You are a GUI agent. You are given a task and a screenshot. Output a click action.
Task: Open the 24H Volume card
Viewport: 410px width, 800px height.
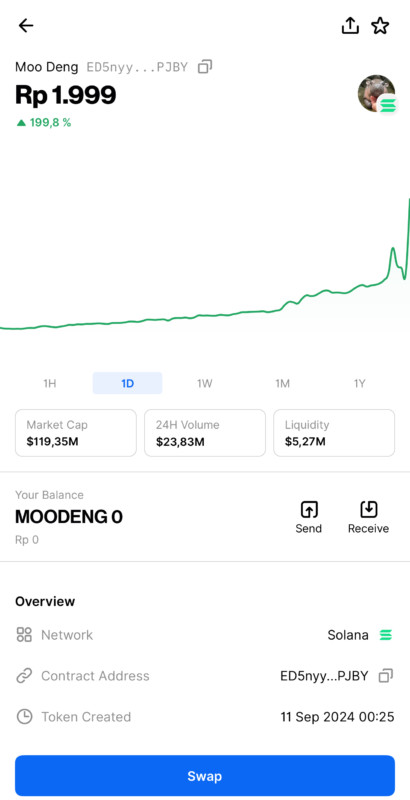click(205, 433)
